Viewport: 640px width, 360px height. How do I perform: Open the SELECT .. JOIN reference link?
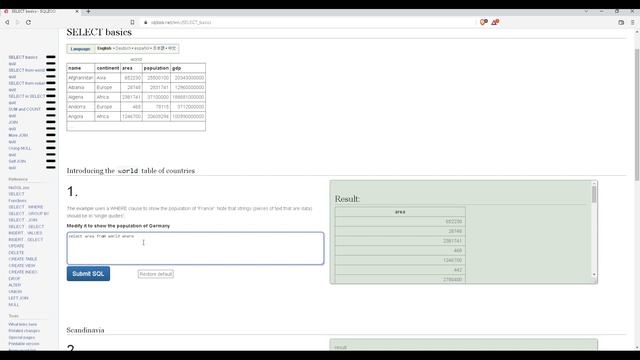[x=23, y=220]
